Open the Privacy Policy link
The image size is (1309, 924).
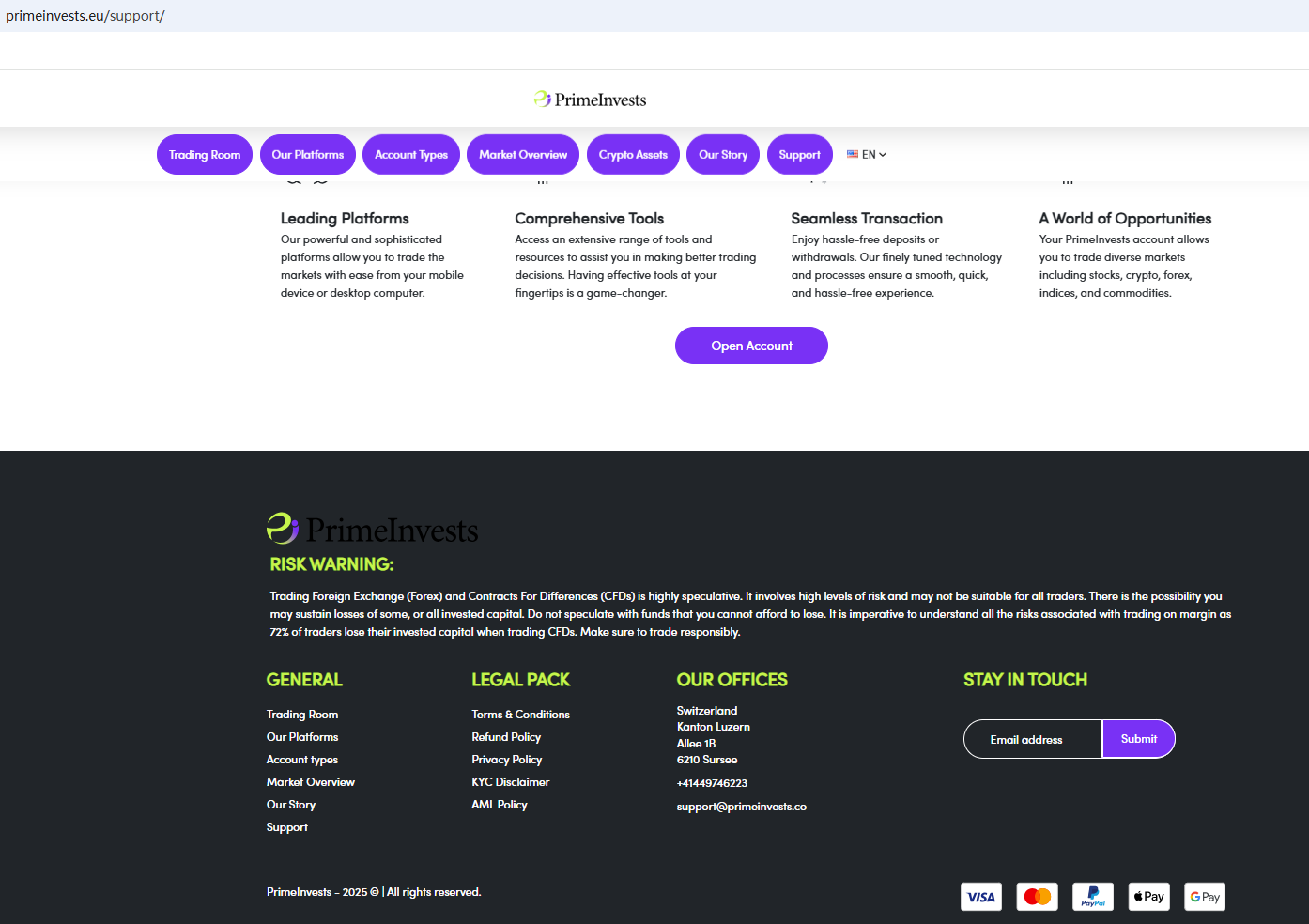point(507,760)
